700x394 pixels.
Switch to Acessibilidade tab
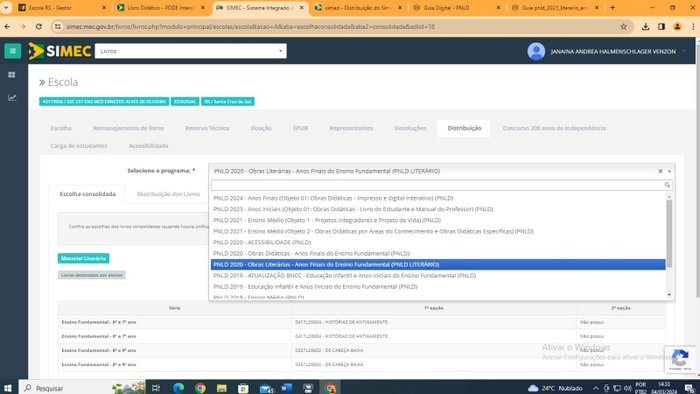point(148,146)
